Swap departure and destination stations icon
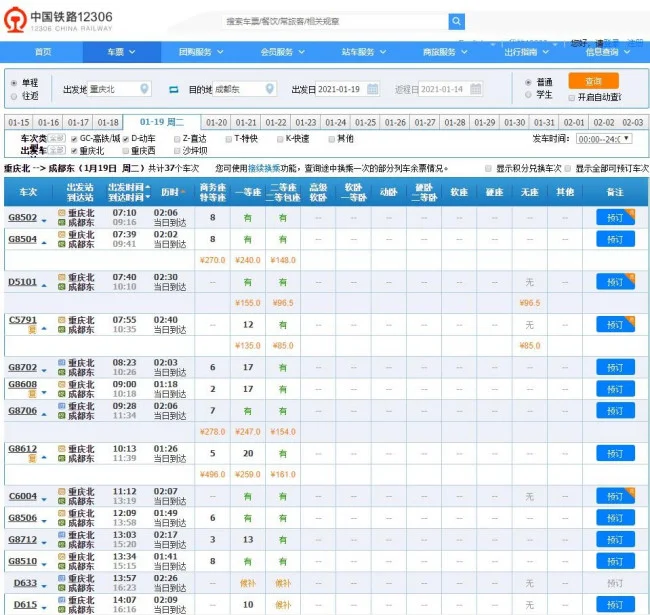This screenshot has width=650, height=615. tap(174, 89)
